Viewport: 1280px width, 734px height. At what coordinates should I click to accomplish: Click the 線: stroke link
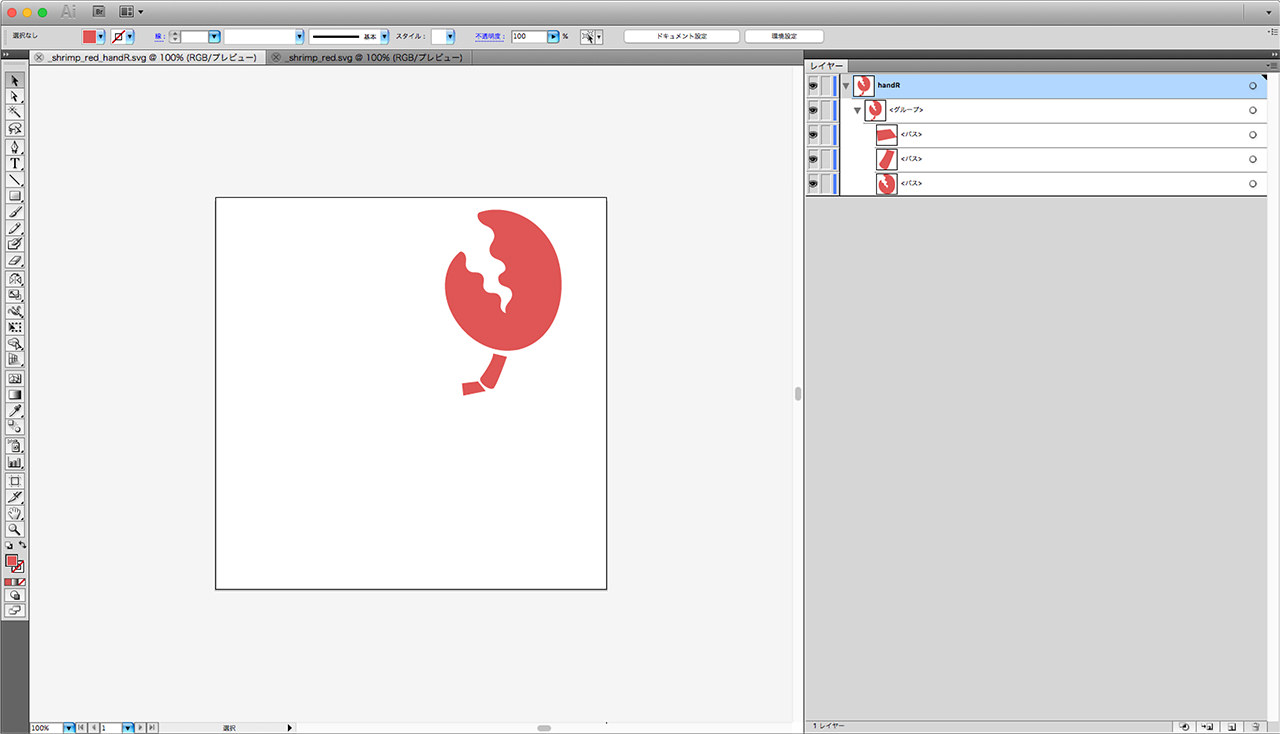(x=159, y=36)
